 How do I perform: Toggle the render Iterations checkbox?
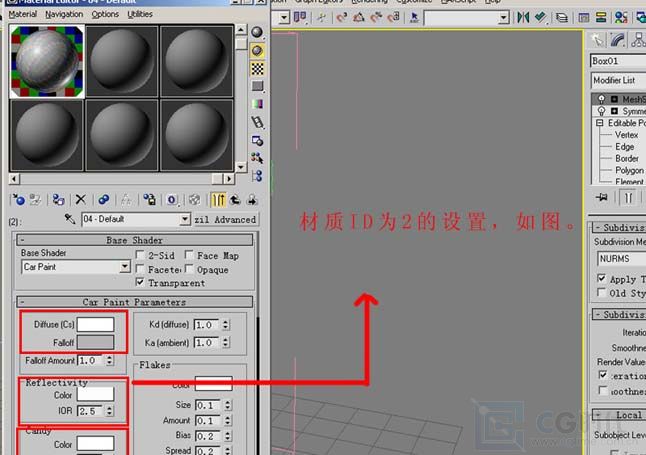pyautogui.click(x=603, y=375)
